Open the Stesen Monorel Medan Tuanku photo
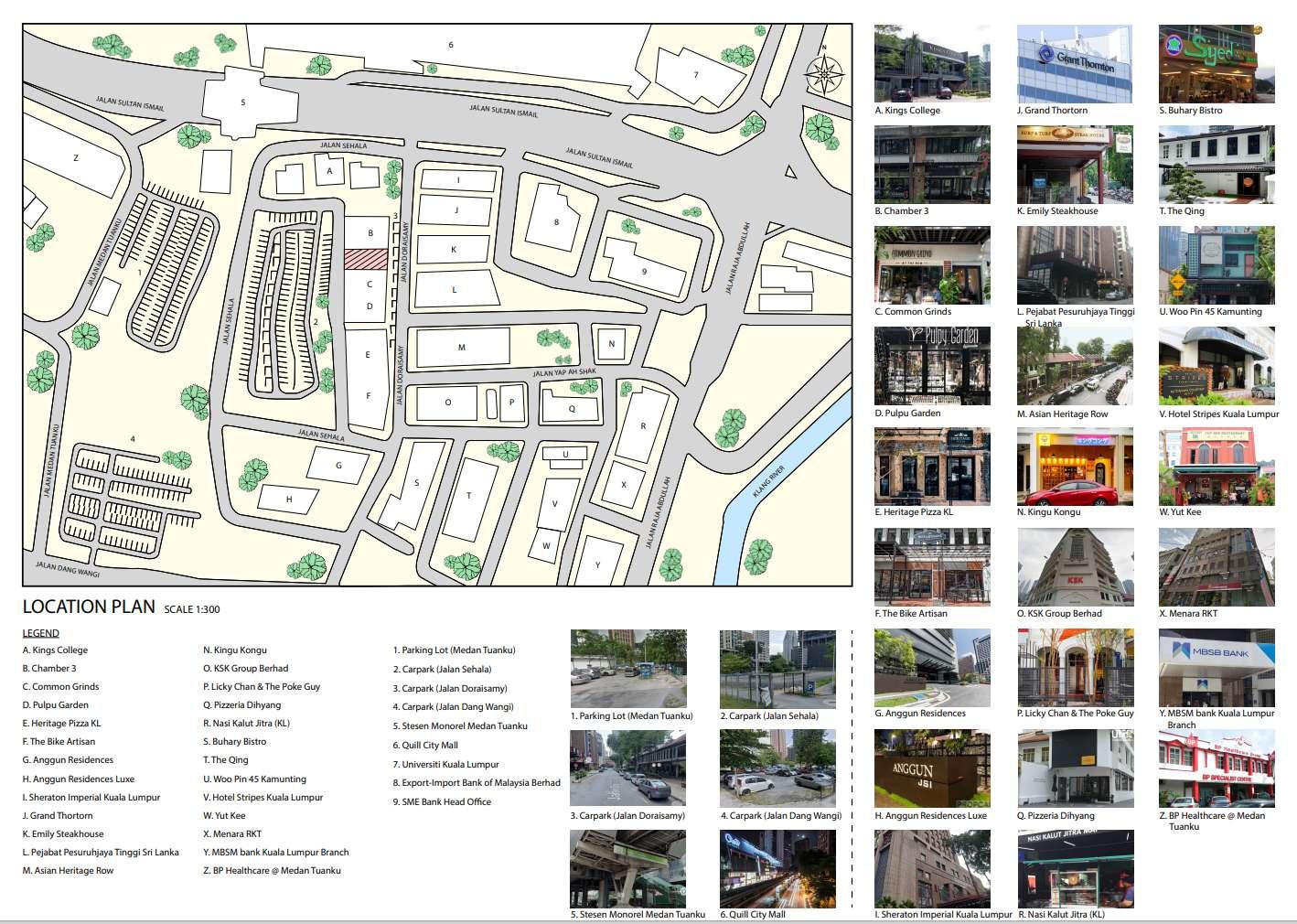This screenshot has height=924, width=1297. tap(628, 868)
